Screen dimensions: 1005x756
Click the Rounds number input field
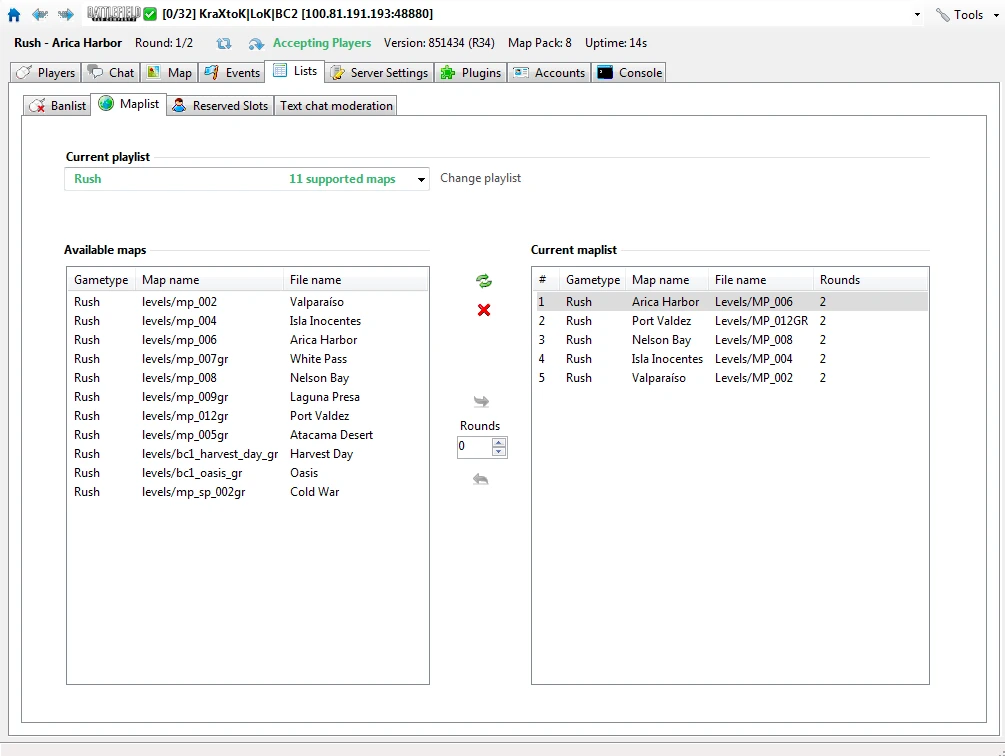[x=473, y=447]
